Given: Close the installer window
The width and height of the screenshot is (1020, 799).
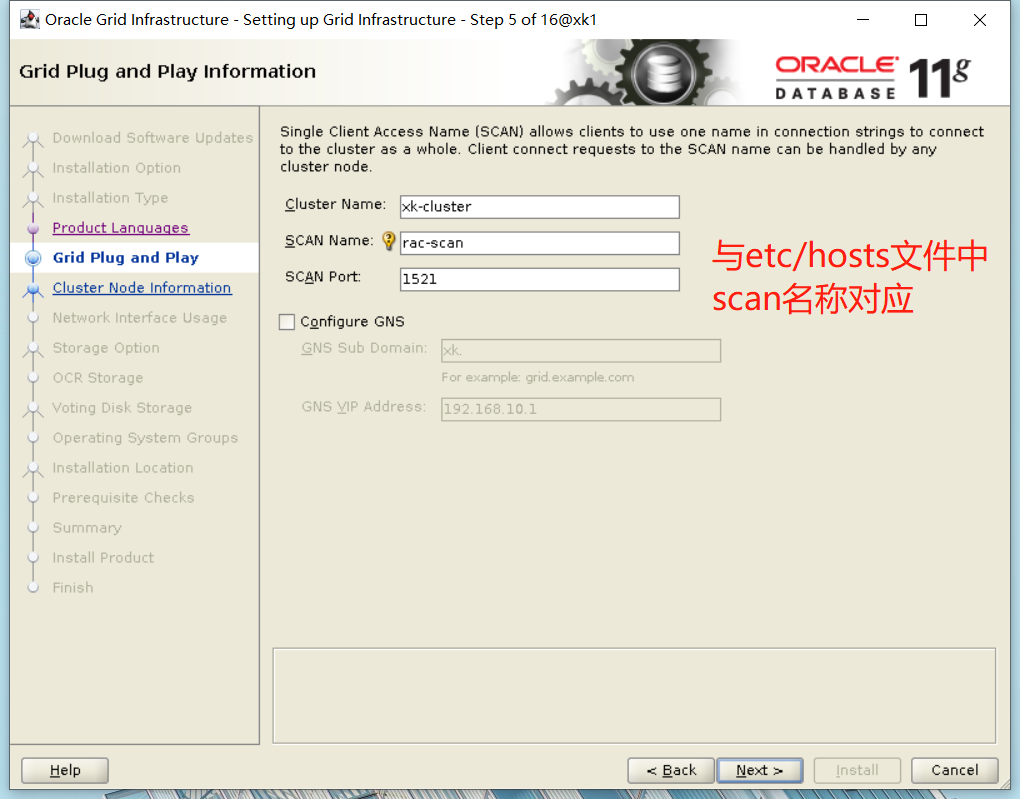Looking at the screenshot, I should tap(980, 20).
